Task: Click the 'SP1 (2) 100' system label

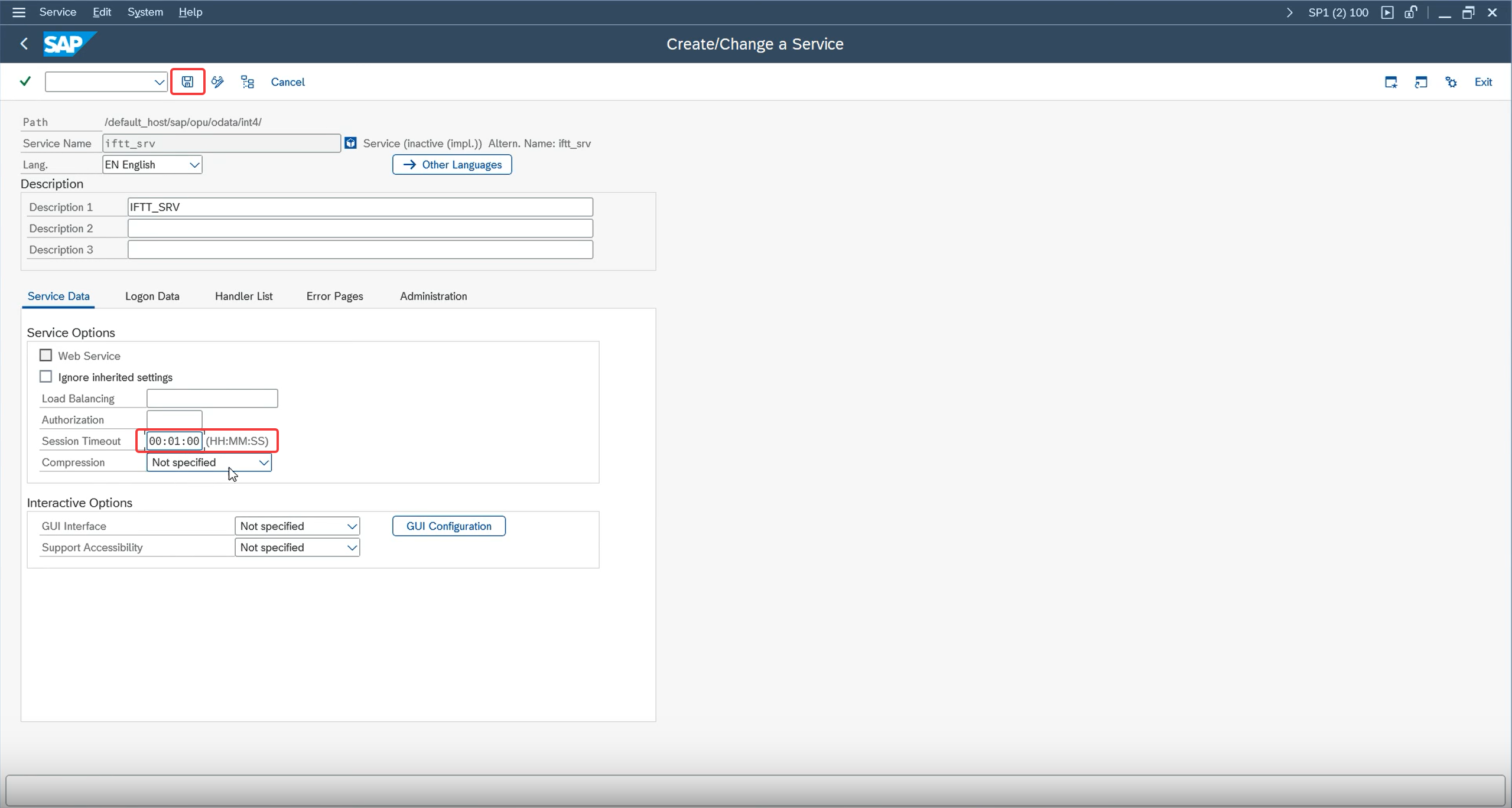Action: tap(1338, 12)
